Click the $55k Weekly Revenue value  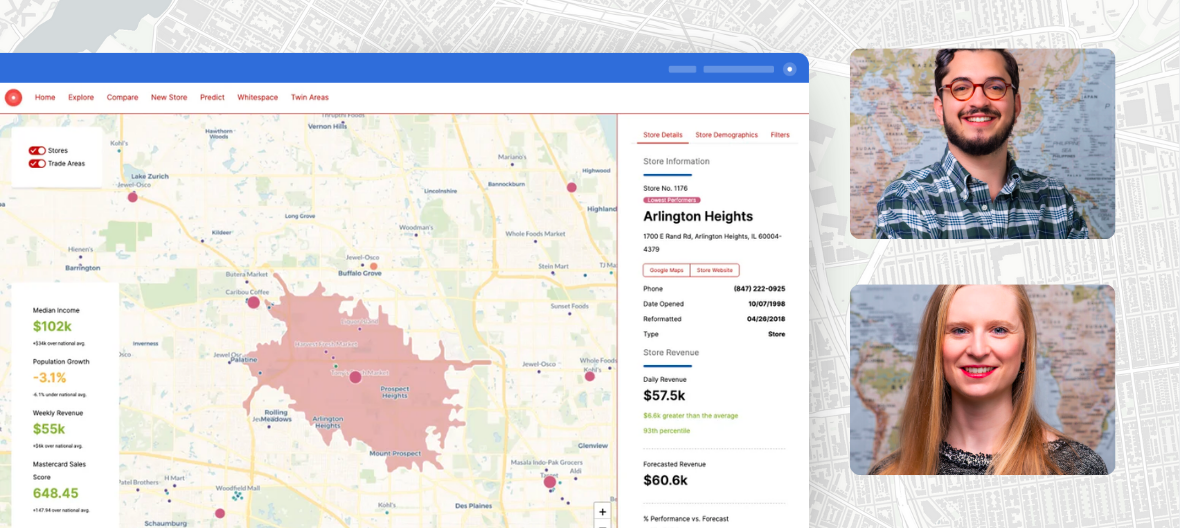[49, 429]
